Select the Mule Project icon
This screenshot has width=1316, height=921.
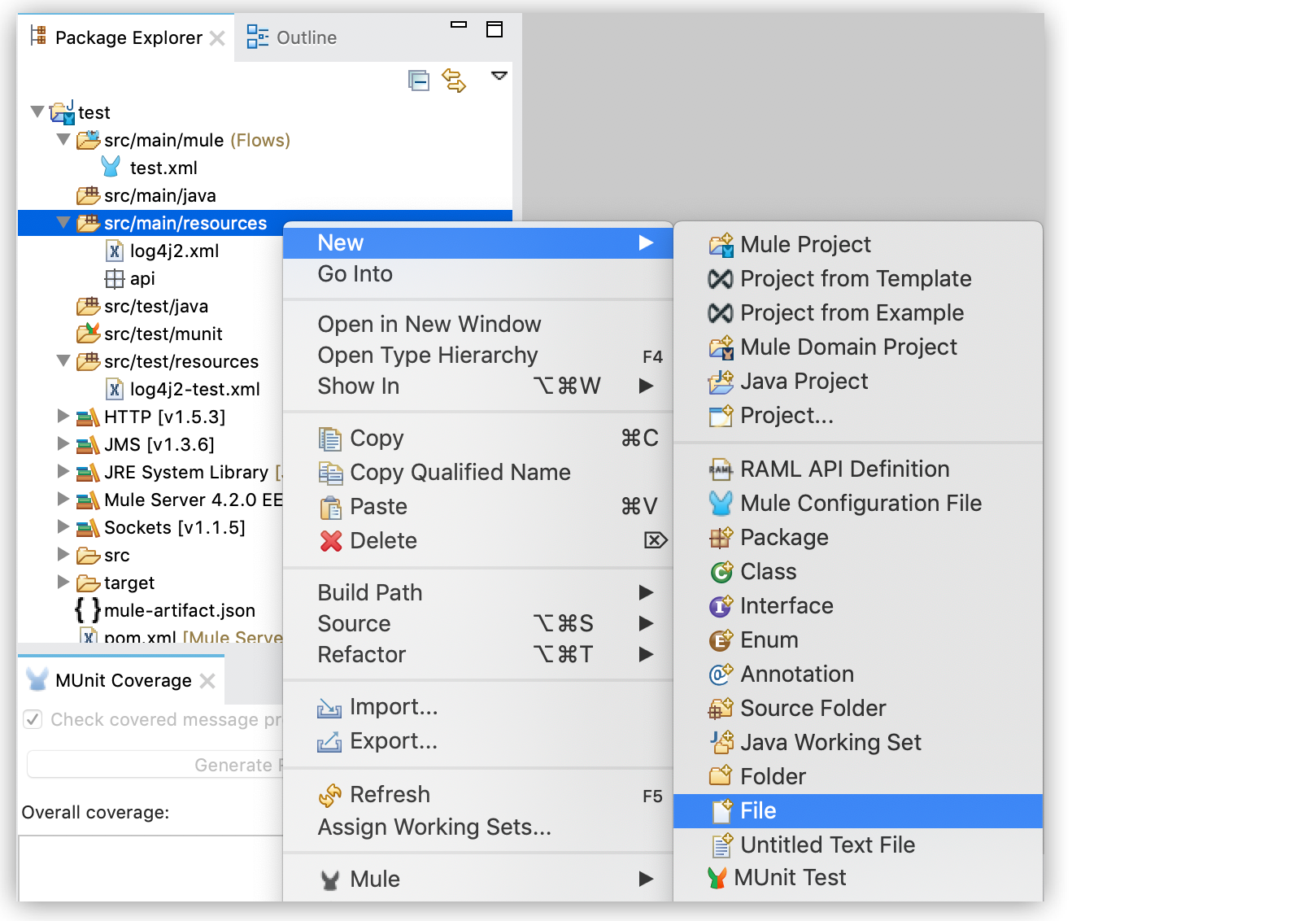[719, 244]
